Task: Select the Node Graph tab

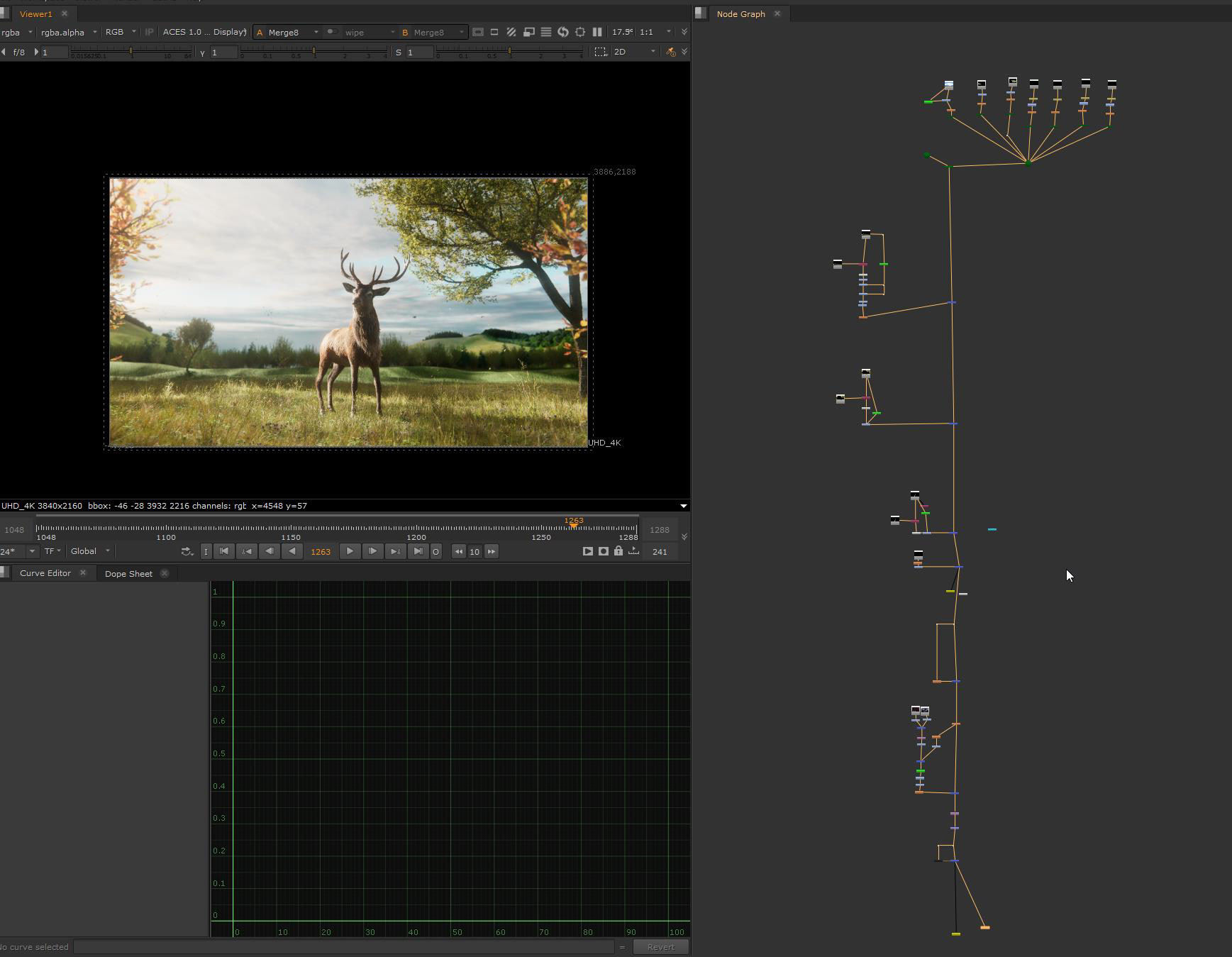Action: pos(740,13)
